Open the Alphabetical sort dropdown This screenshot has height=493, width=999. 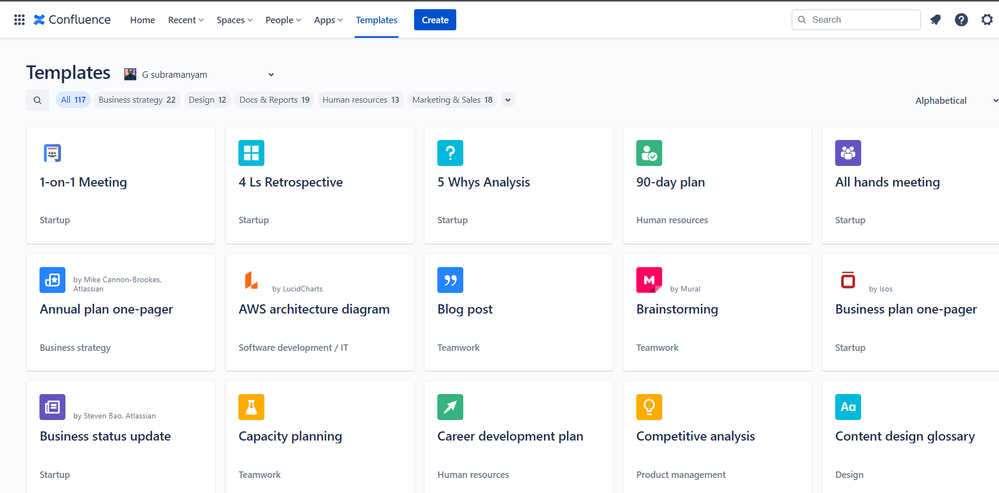pos(956,101)
